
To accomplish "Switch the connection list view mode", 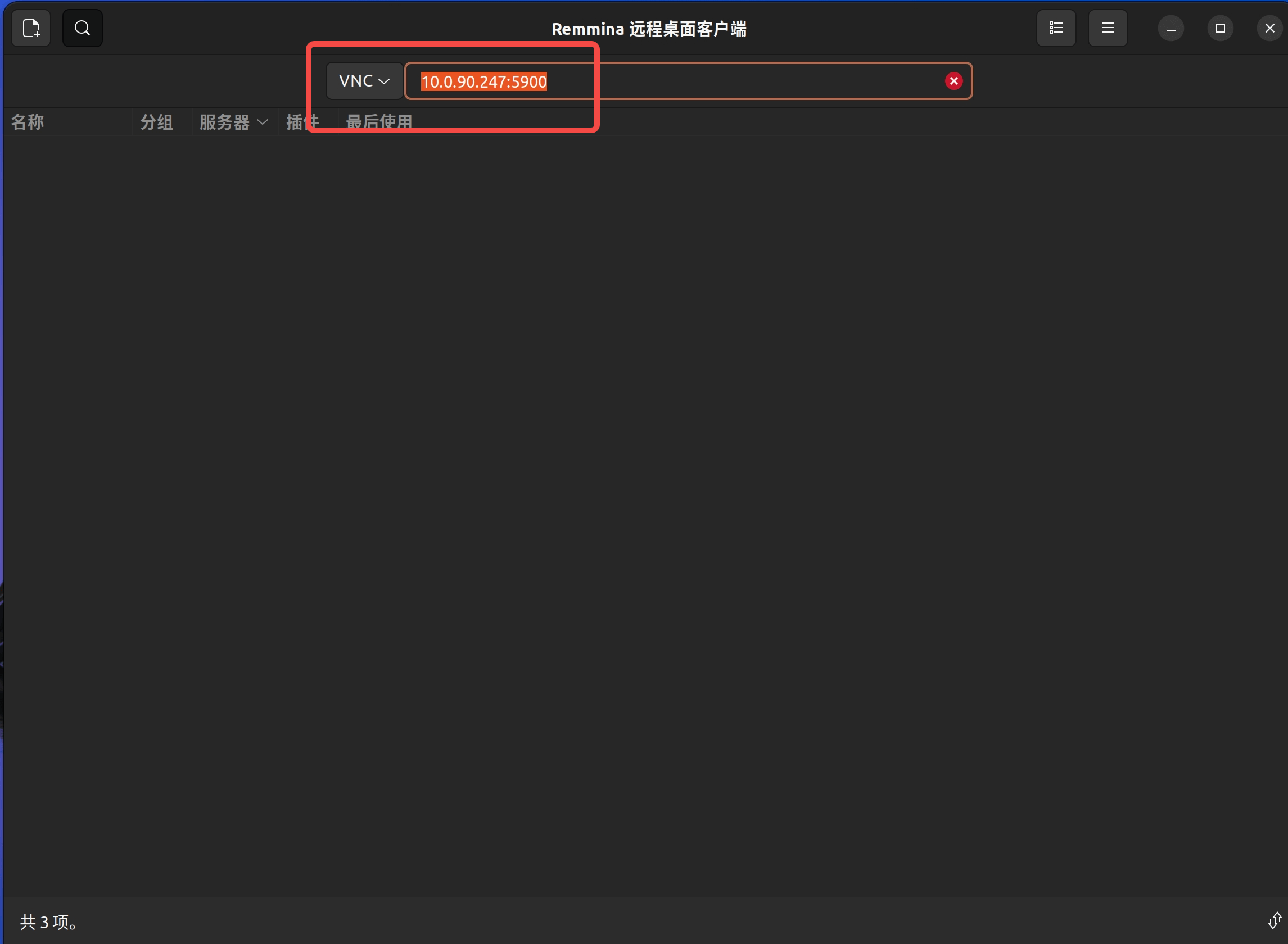I will pos(1056,28).
